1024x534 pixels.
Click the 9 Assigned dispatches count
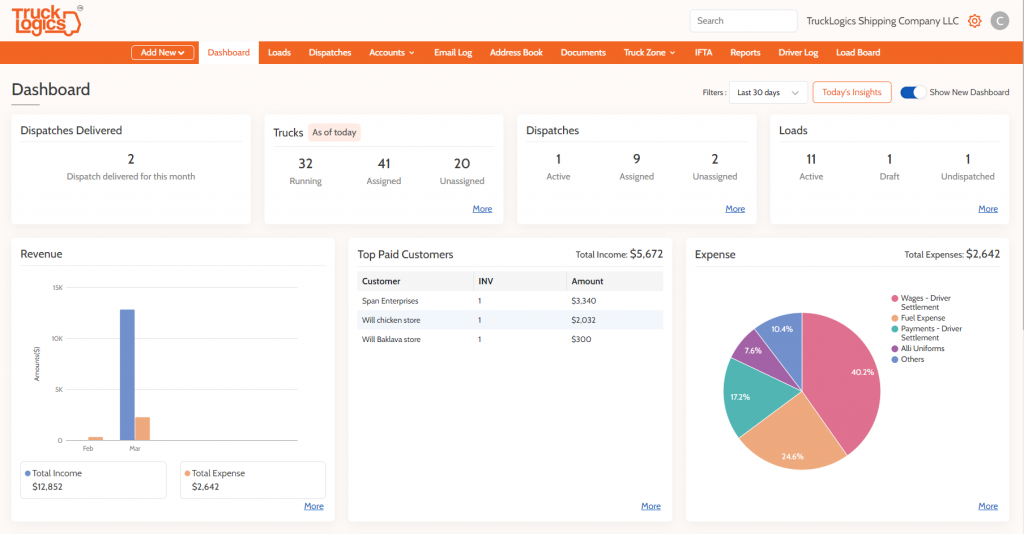click(x=636, y=159)
